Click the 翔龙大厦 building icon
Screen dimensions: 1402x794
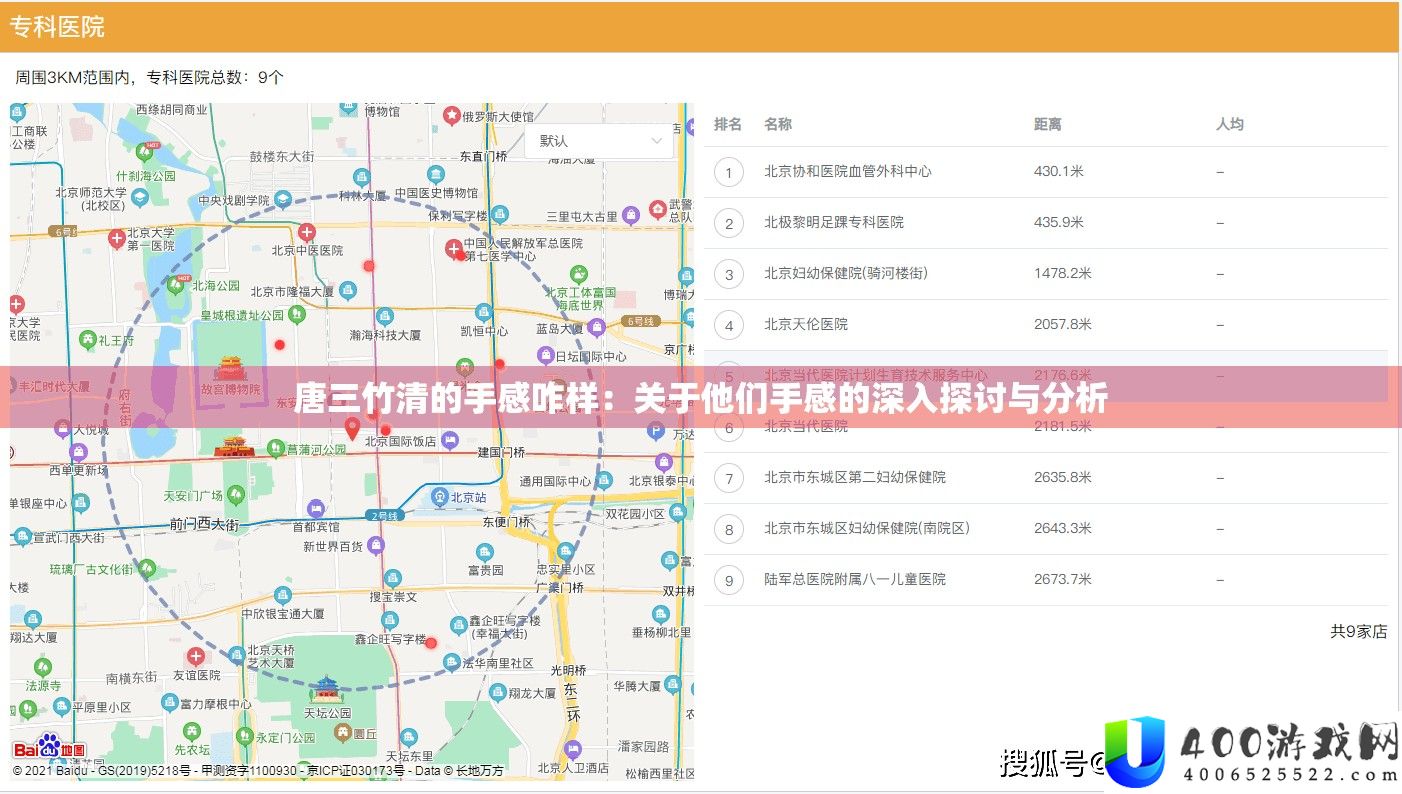coord(497,691)
